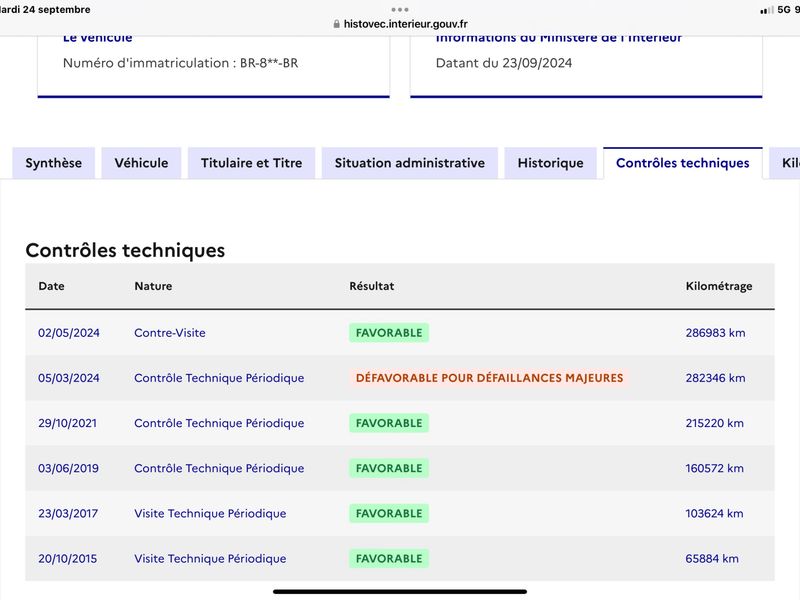The height and width of the screenshot is (600, 800).
Task: Click the Contrôles techniques section heading
Action: coord(125,251)
